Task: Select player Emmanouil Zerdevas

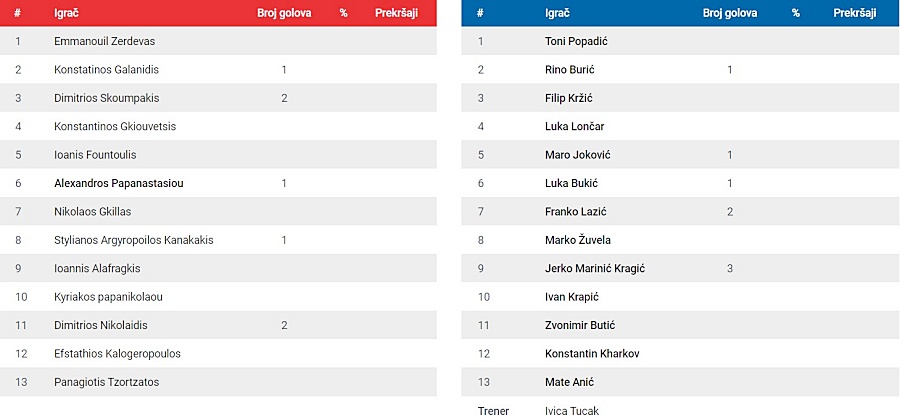Action: point(104,41)
